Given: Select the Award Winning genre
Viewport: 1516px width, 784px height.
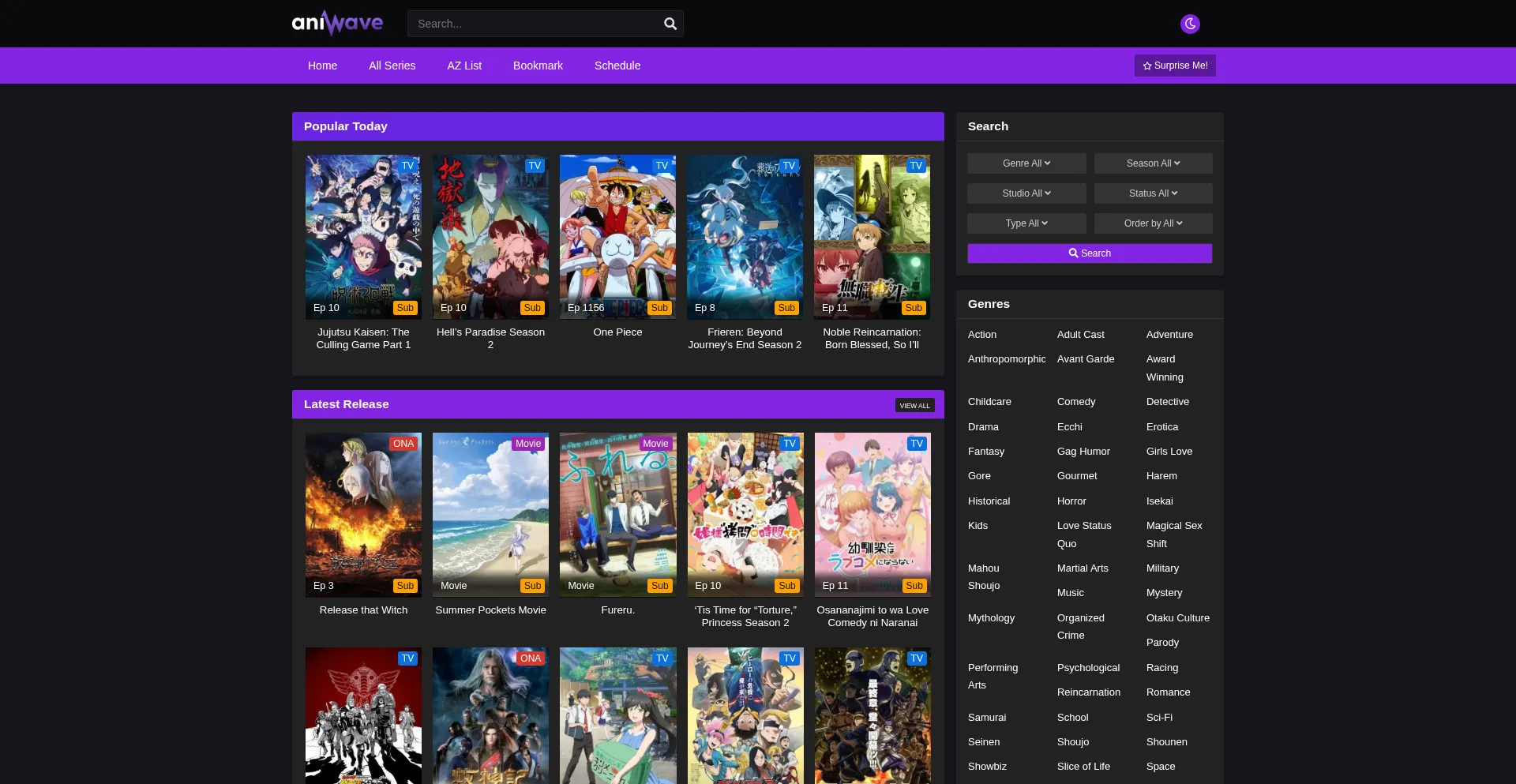Looking at the screenshot, I should click(x=1165, y=368).
